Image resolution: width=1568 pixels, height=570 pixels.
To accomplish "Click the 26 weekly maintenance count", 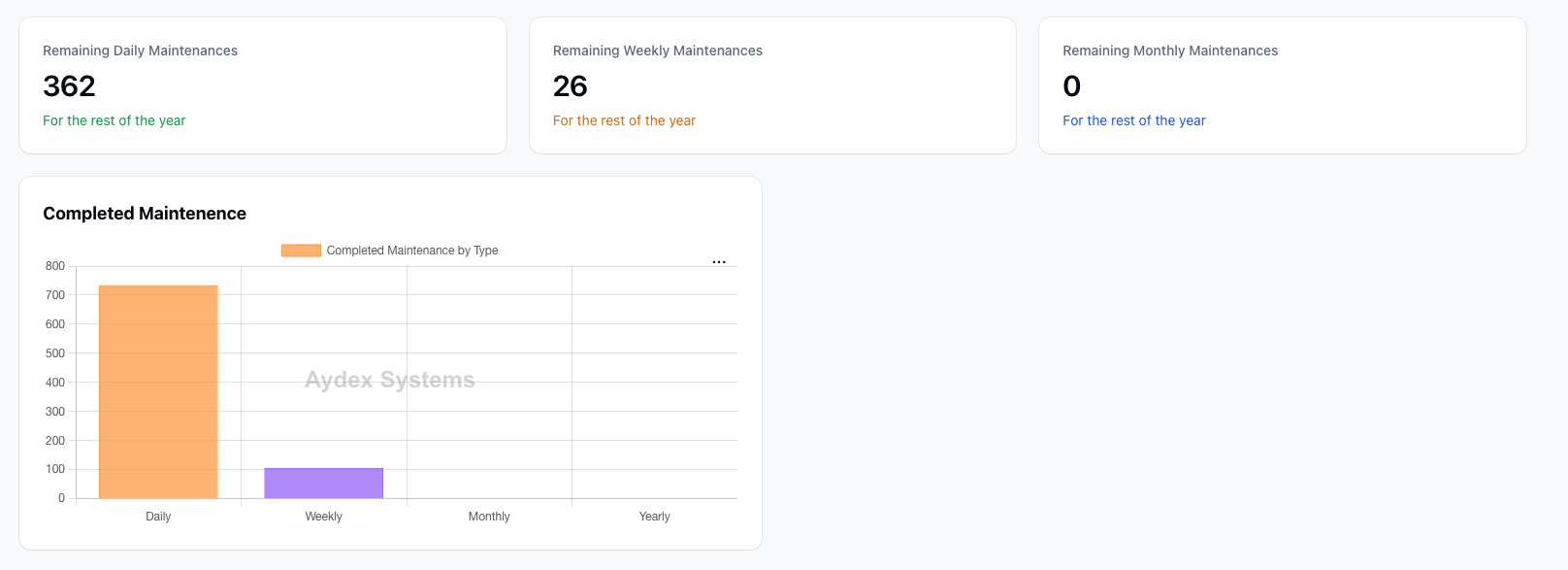I will [571, 86].
